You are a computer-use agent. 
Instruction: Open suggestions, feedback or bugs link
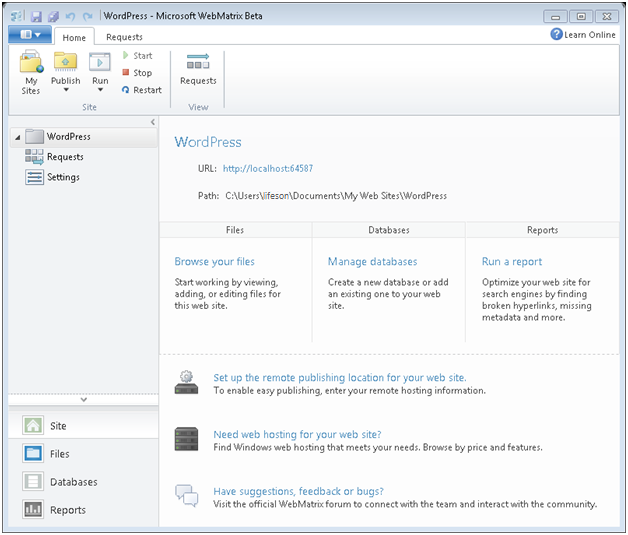(298, 491)
